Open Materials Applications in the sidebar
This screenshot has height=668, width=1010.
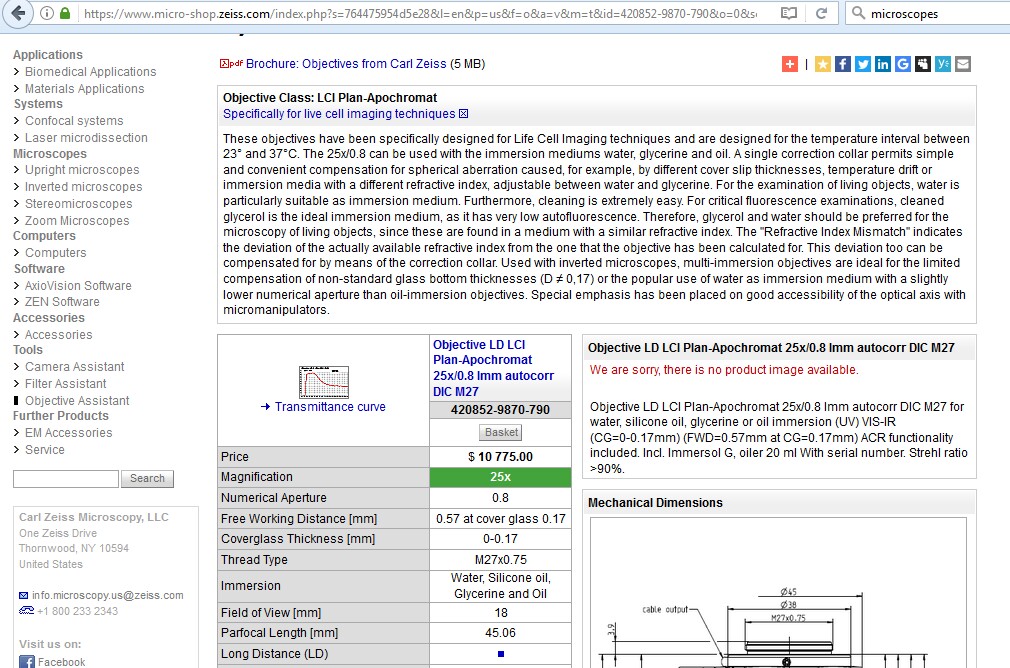point(84,88)
